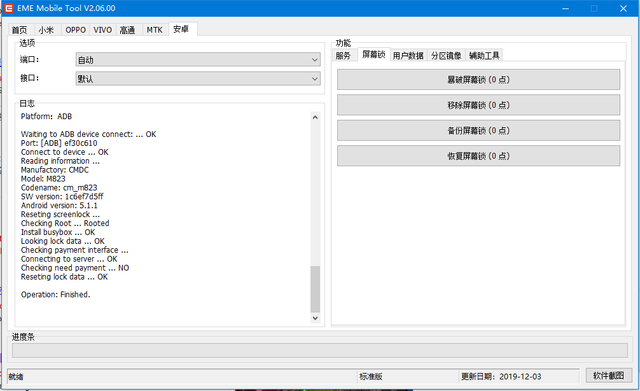Viewport: 640px width, 391px height.
Task: Click the EME app logo icon
Action: click(x=9, y=8)
